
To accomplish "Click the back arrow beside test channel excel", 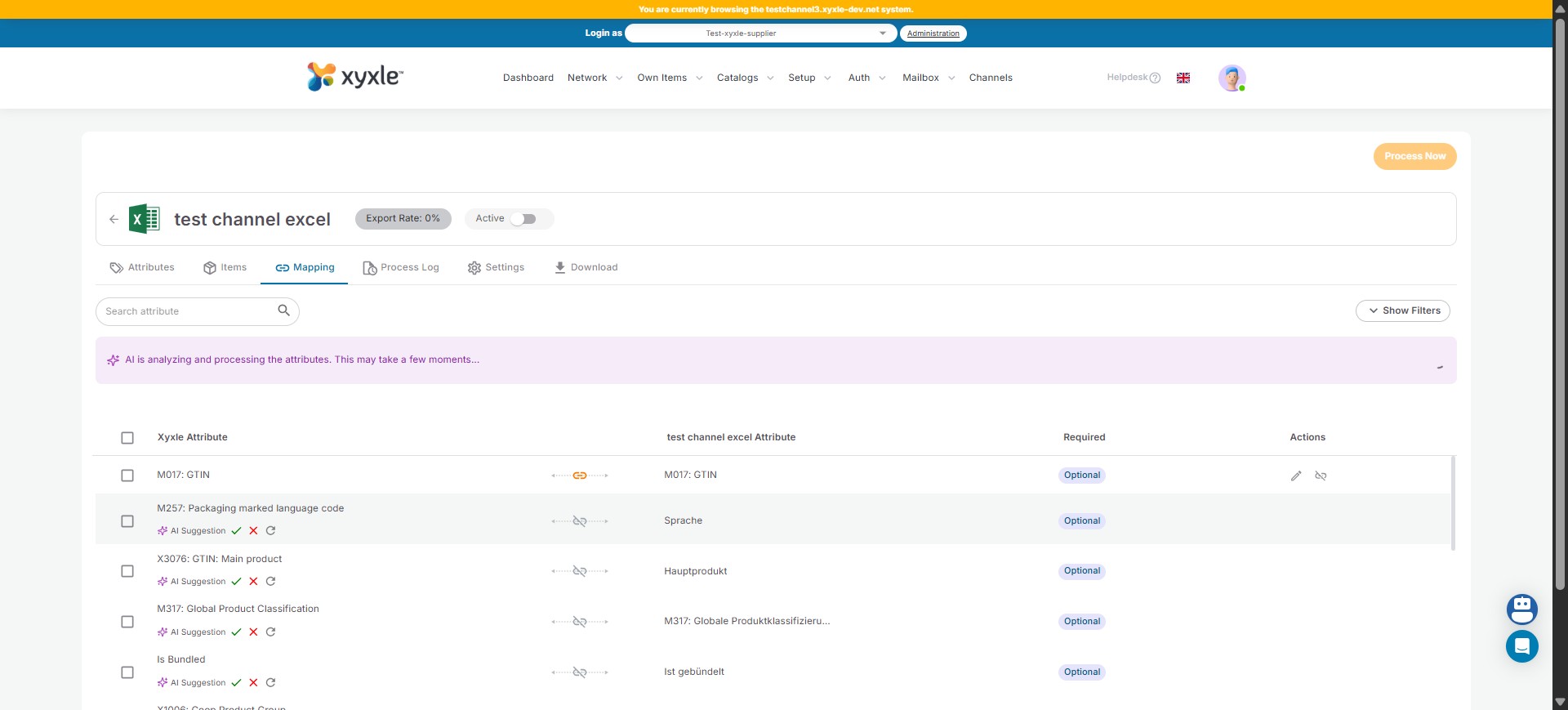I will point(114,219).
